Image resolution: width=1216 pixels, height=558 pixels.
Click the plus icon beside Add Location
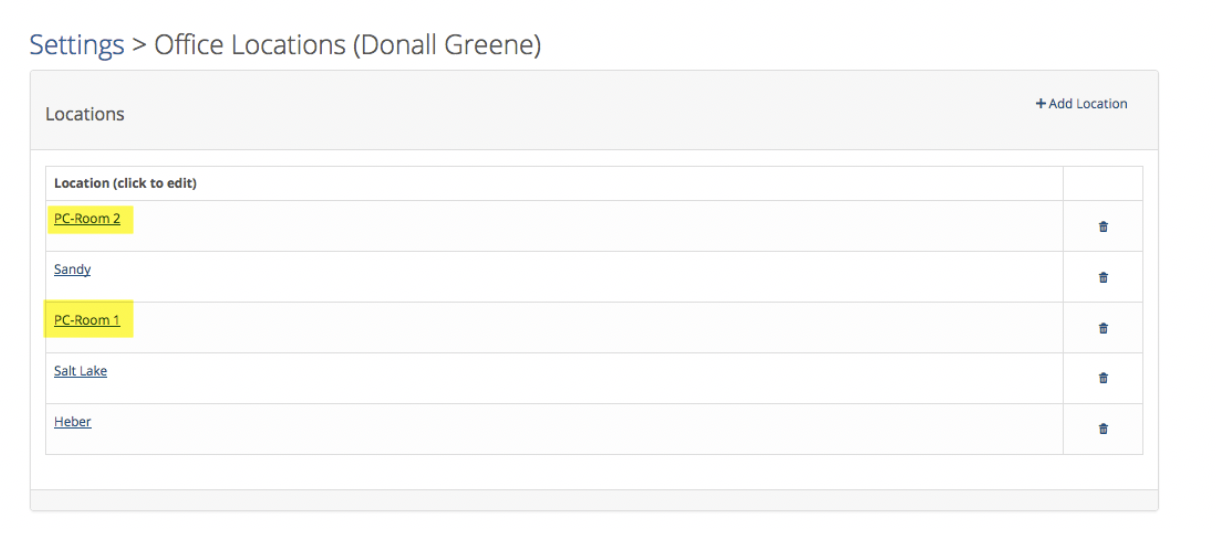[x=1040, y=104]
